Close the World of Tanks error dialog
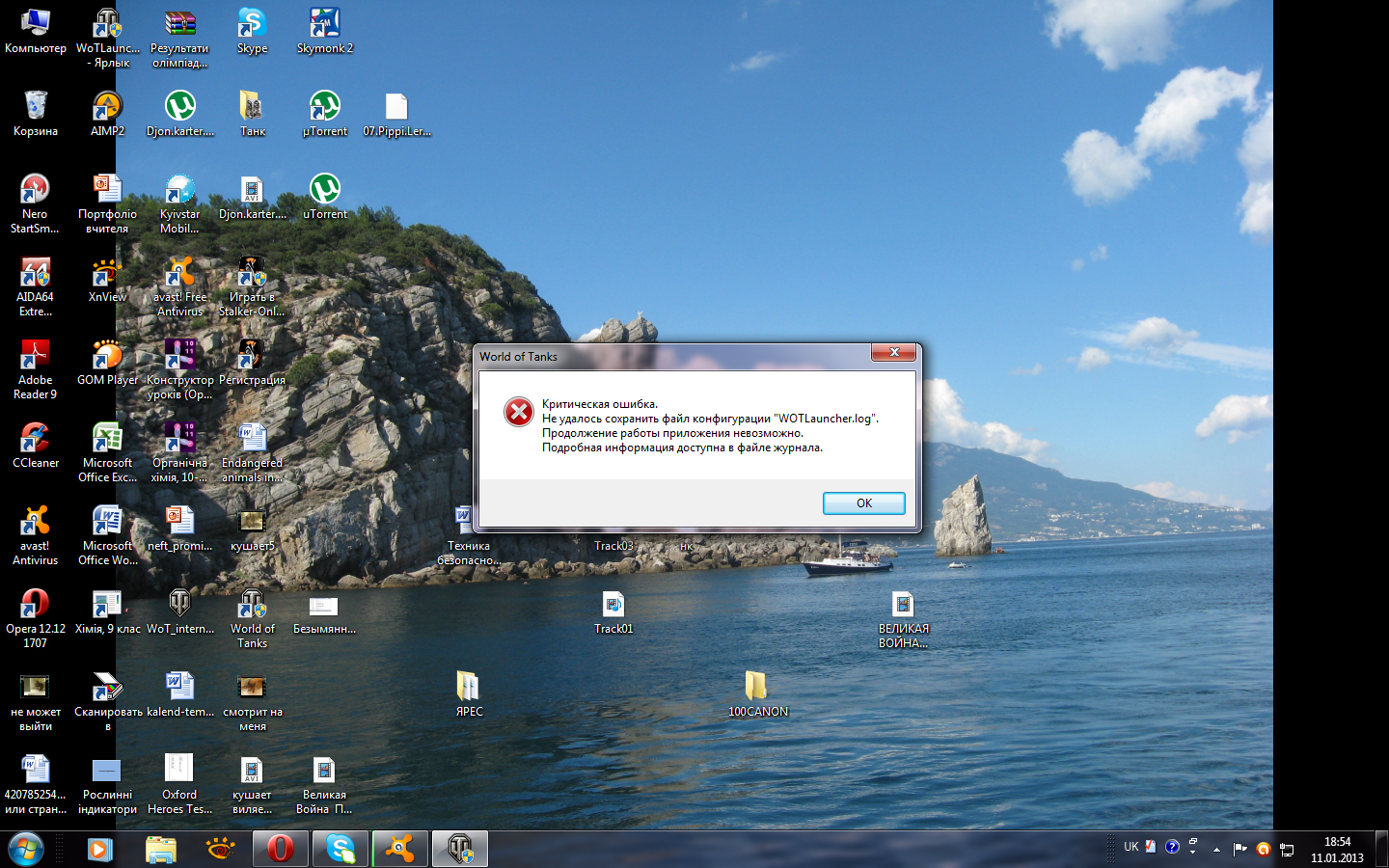 (x=893, y=353)
